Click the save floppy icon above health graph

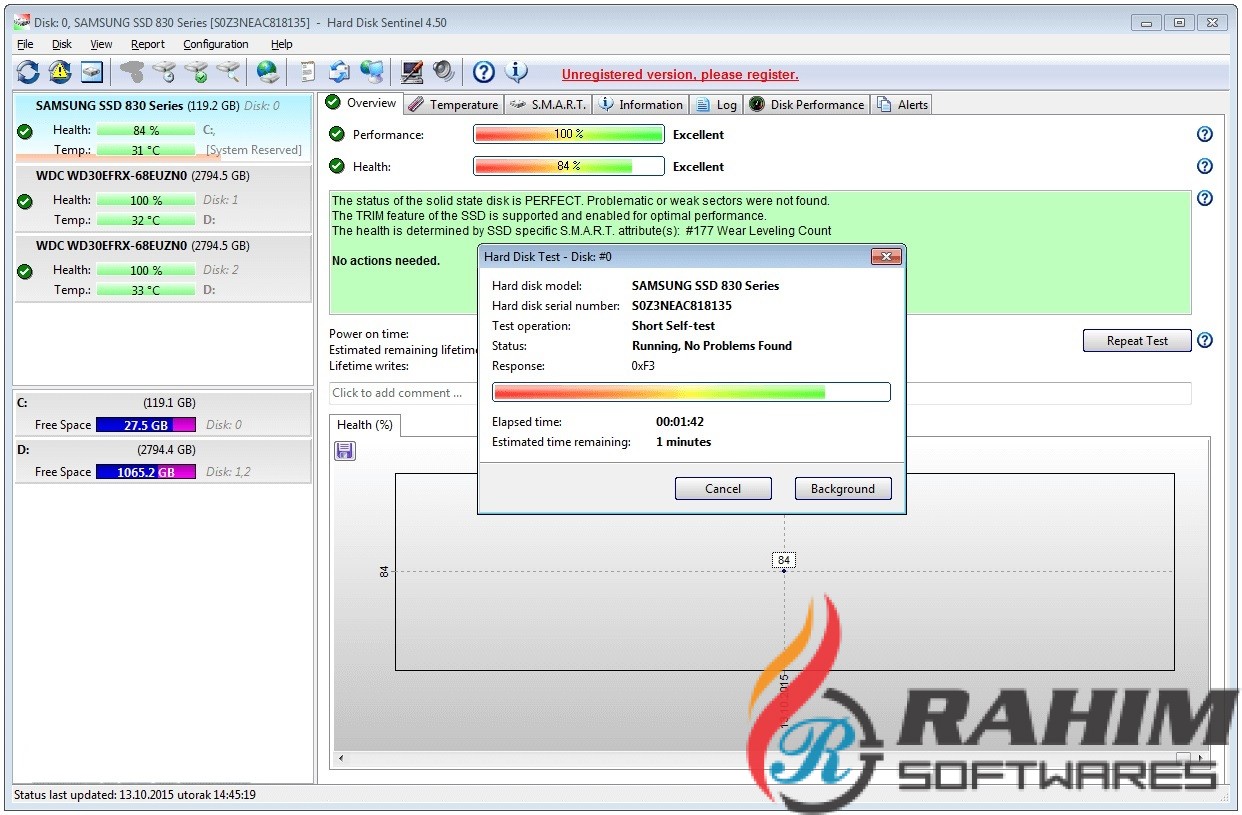[x=344, y=451]
